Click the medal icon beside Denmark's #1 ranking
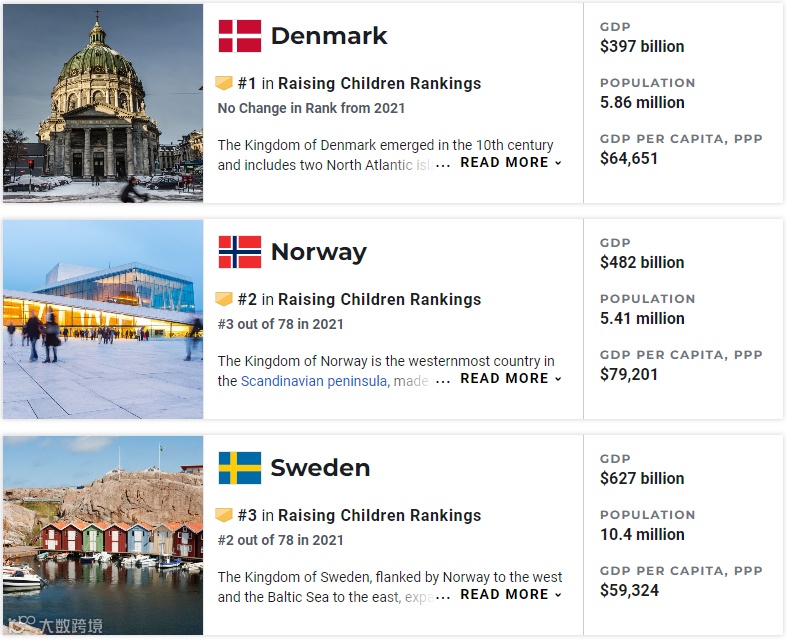The image size is (787, 641). [225, 84]
